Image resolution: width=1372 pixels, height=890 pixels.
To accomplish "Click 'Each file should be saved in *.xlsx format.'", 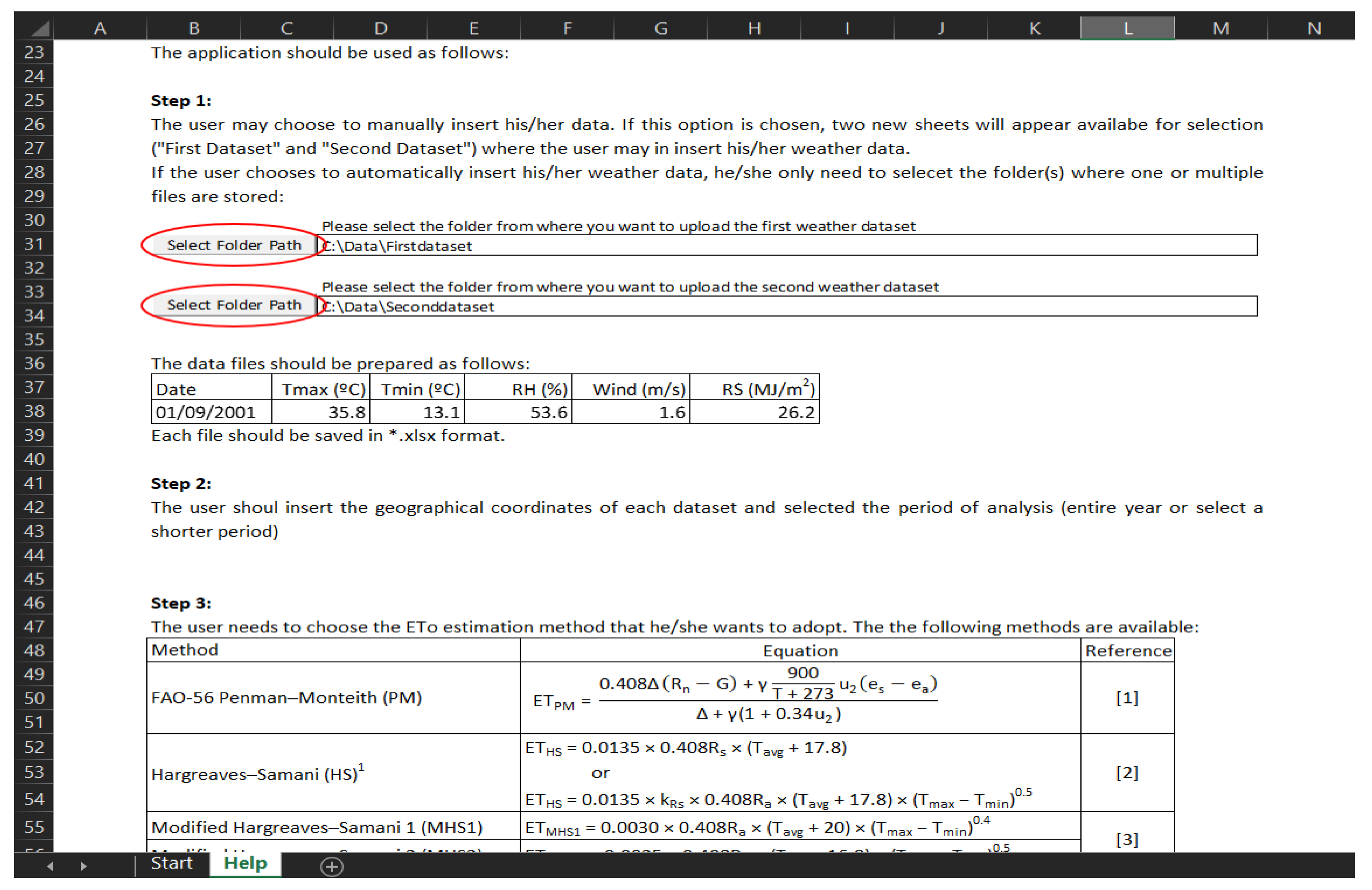I will [327, 436].
